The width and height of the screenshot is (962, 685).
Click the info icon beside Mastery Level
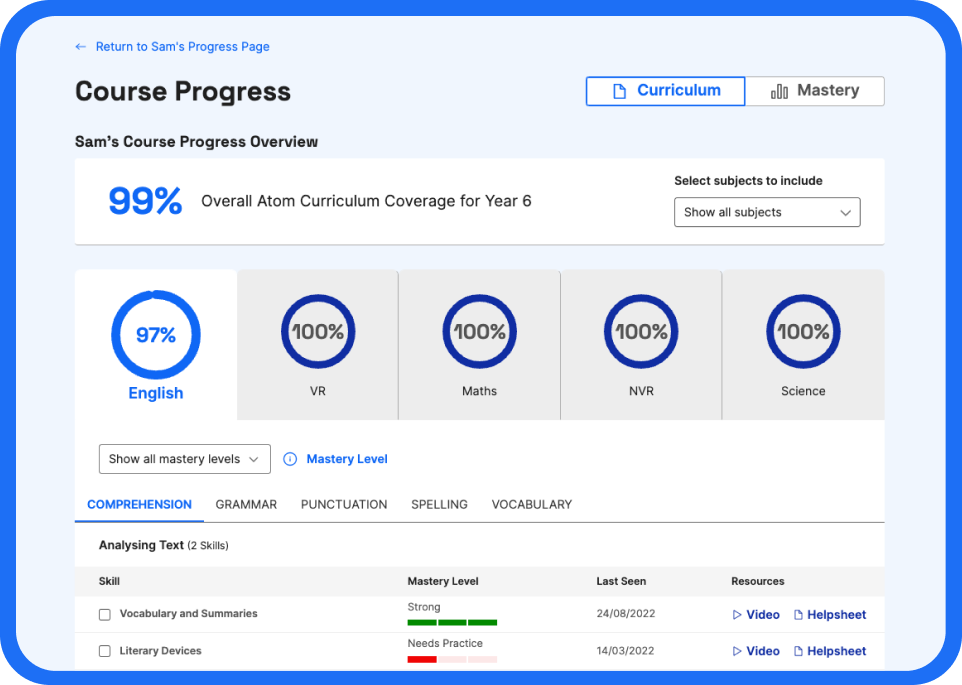click(289, 459)
